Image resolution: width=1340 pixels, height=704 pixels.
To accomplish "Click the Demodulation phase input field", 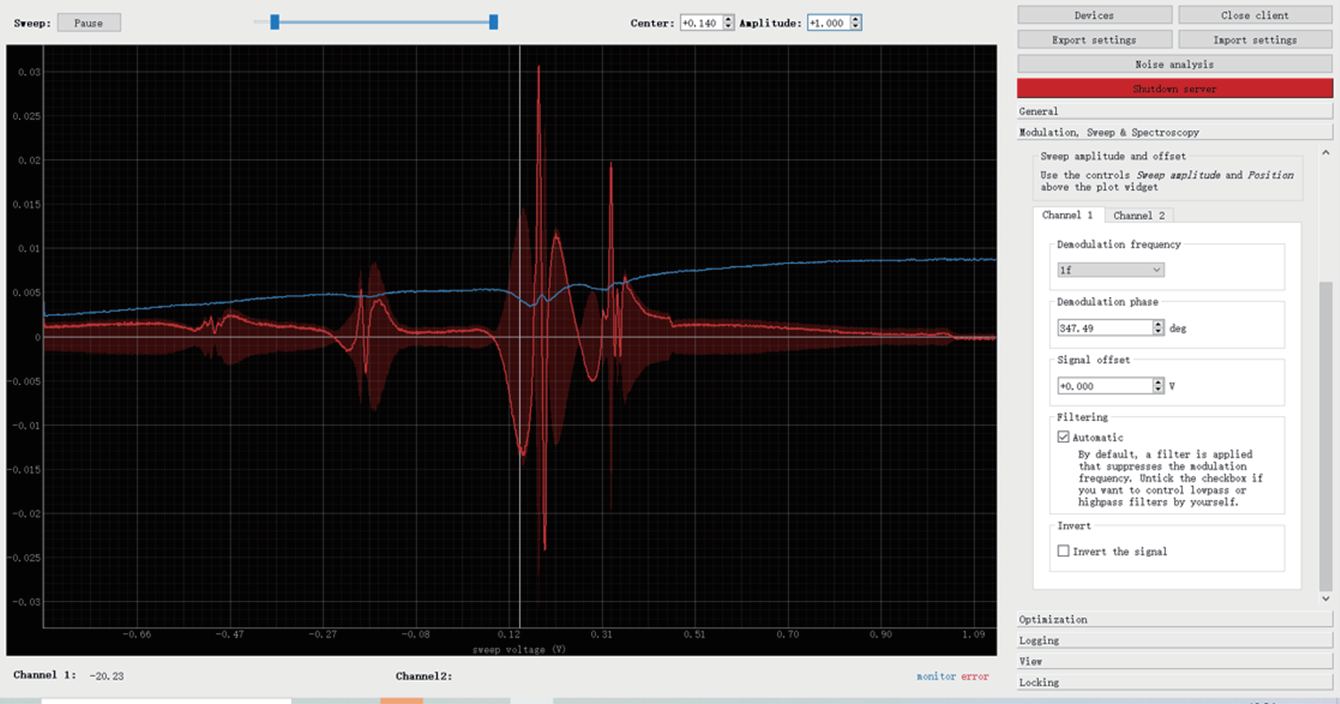I will [x=1103, y=328].
